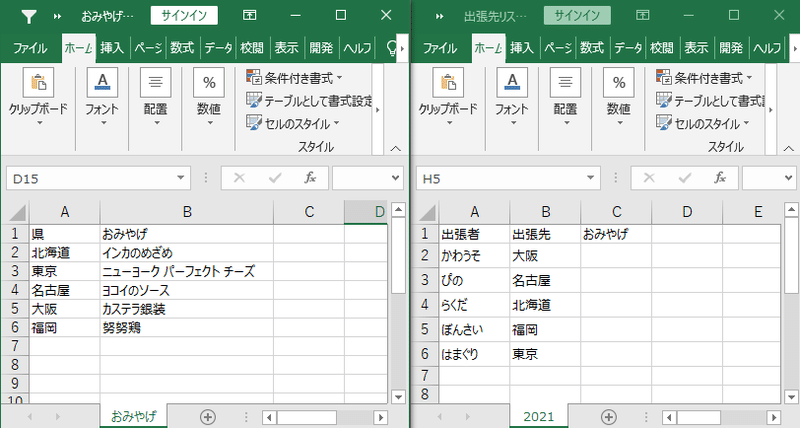
Task: Expand the formula bar in 出張先リスト window
Action: [789, 178]
